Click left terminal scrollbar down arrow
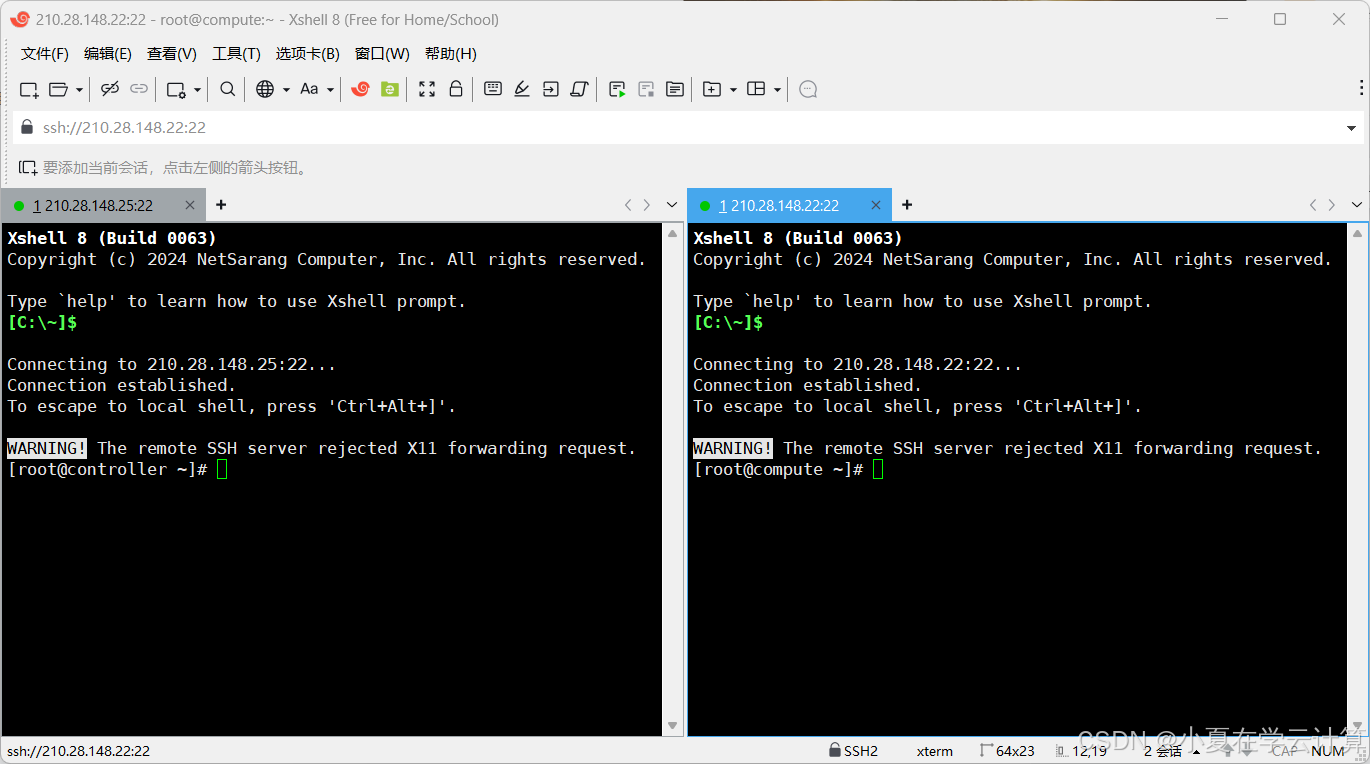The image size is (1370, 764). click(x=672, y=726)
